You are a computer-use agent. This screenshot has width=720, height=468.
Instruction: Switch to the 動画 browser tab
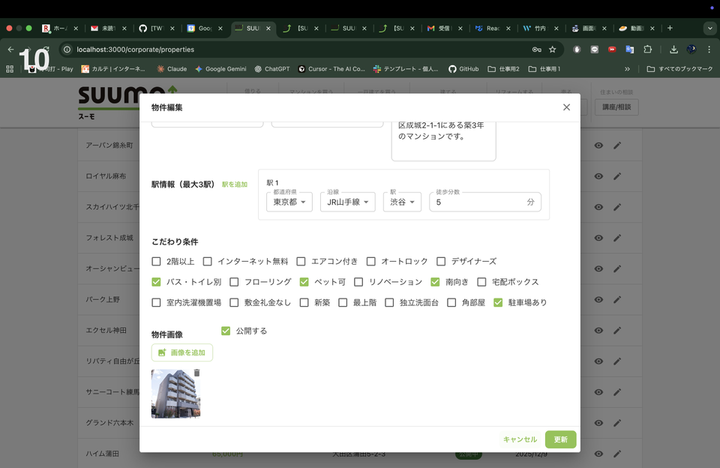tap(636, 28)
